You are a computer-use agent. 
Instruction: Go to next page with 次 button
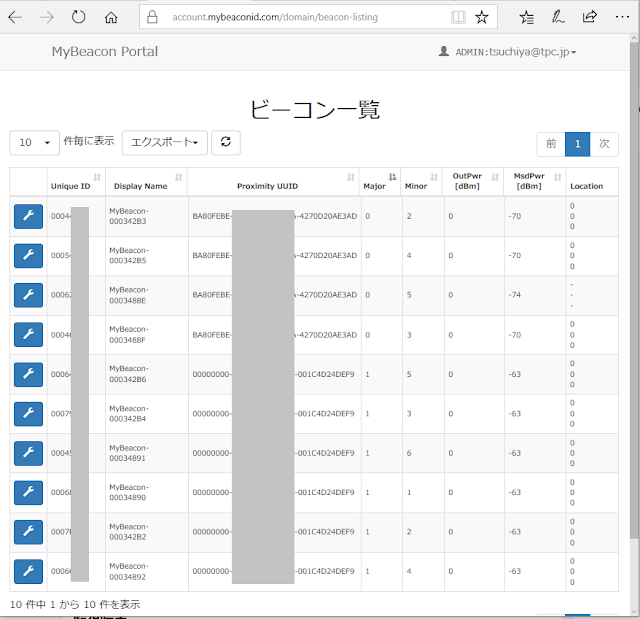(x=604, y=144)
